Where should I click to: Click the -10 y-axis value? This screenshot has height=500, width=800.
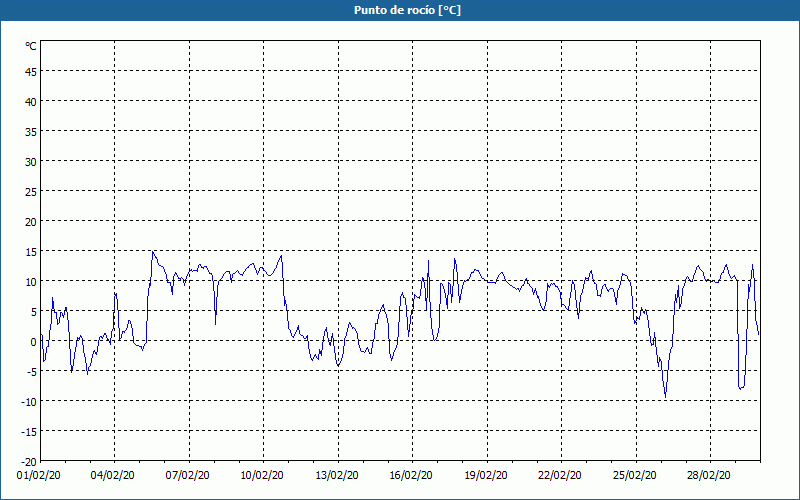(29, 402)
